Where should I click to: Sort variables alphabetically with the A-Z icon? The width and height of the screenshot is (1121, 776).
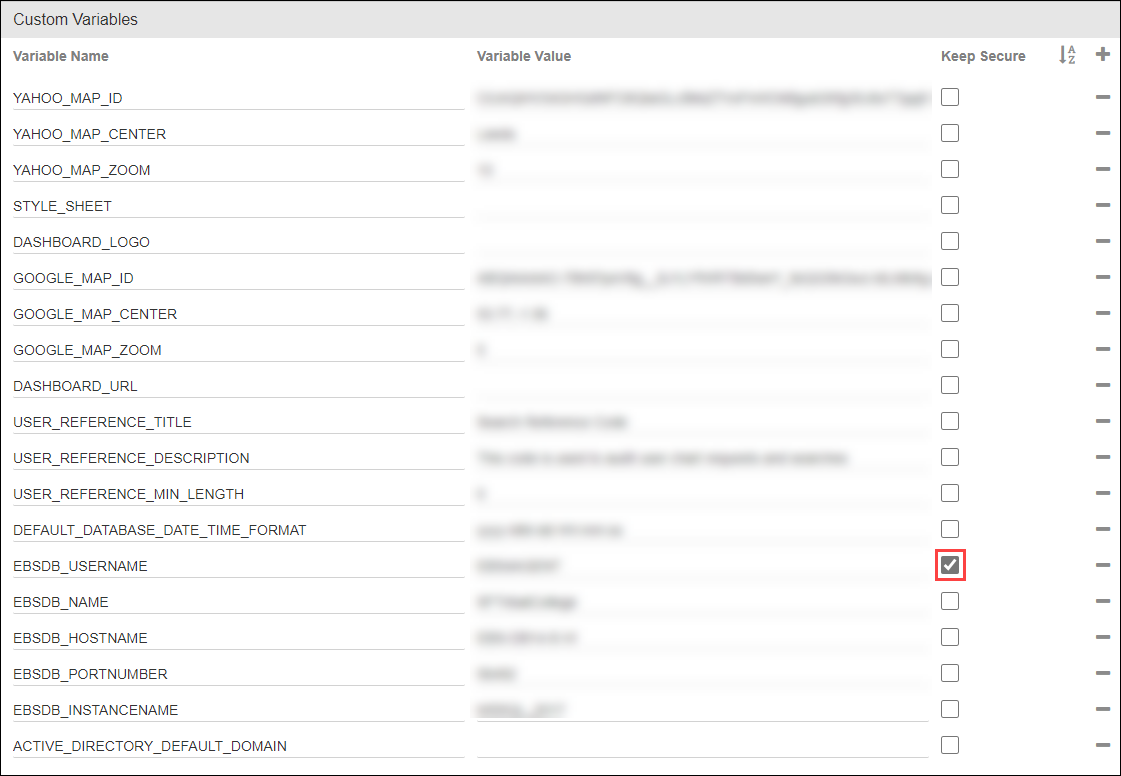pyautogui.click(x=1067, y=56)
